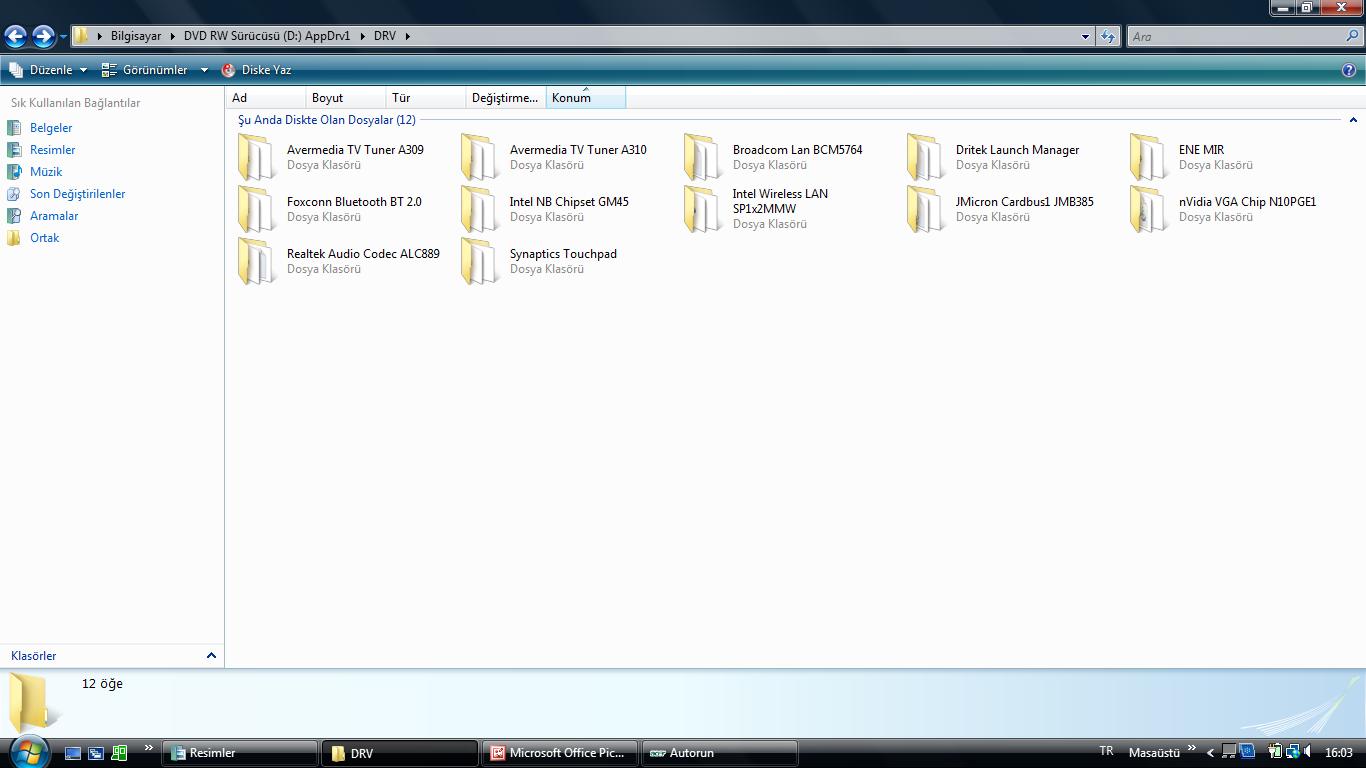Image resolution: width=1366 pixels, height=768 pixels.
Task: Click the green quick launch icon
Action: [x=119, y=753]
